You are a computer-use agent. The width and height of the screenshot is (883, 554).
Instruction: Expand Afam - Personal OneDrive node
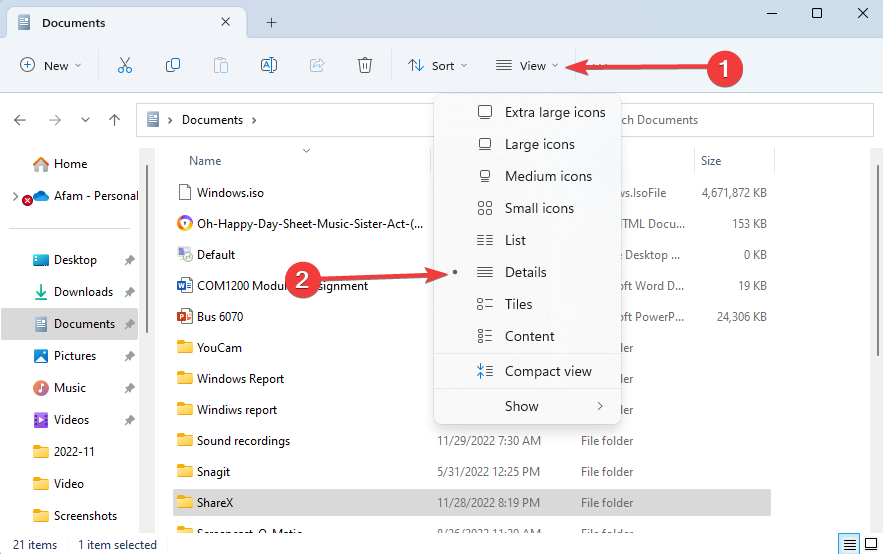click(x=15, y=196)
